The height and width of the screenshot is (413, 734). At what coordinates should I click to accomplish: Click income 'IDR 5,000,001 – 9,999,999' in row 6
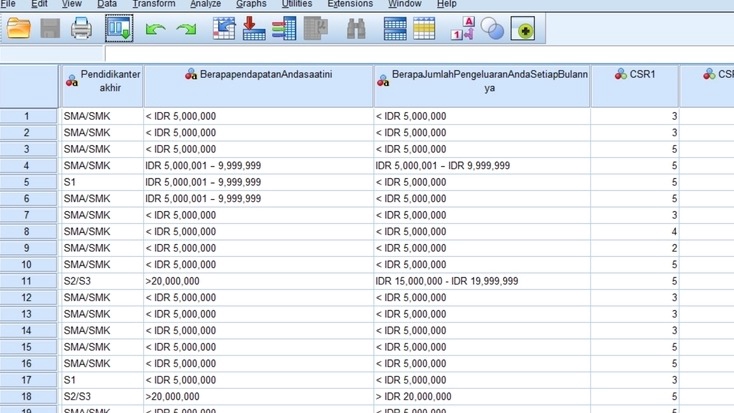258,199
